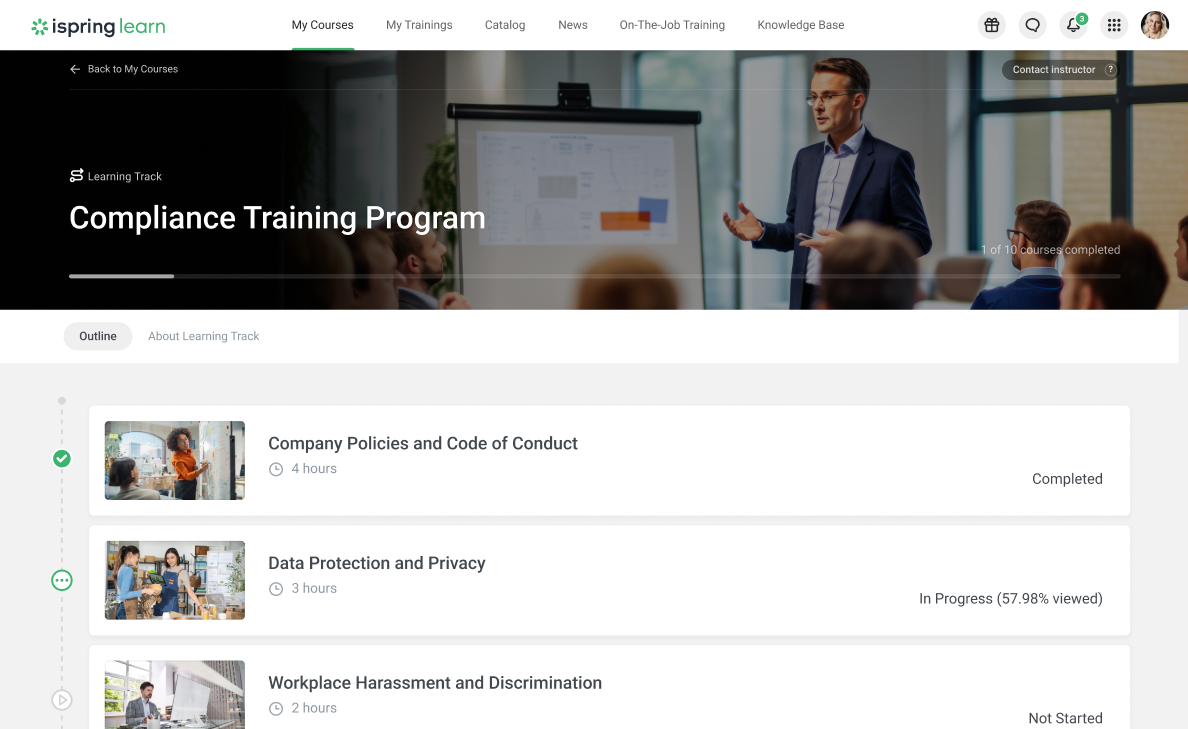
Task: Open Workplace Harassment and Discrimination course
Action: (435, 683)
